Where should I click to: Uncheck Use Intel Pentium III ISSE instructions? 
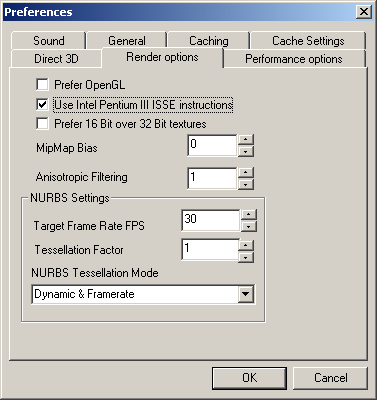[x=42, y=104]
